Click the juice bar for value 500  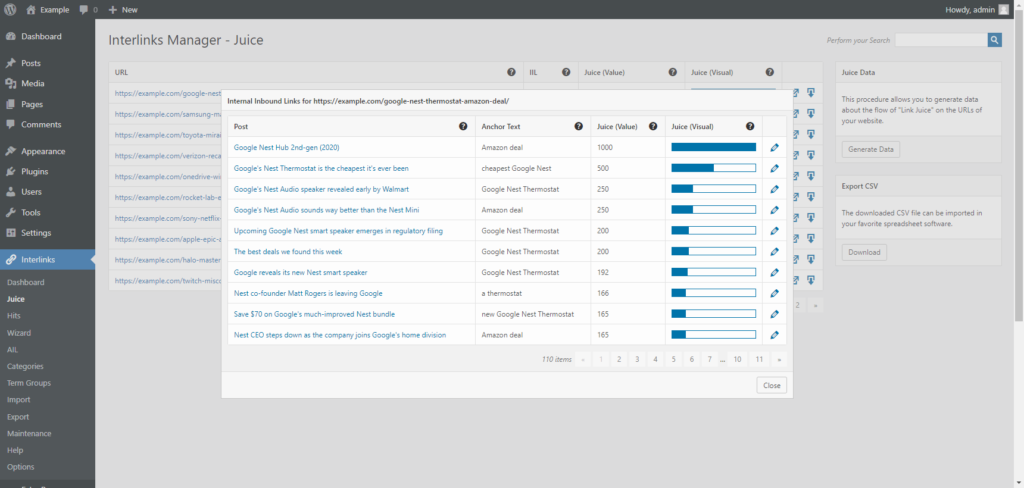[714, 169]
